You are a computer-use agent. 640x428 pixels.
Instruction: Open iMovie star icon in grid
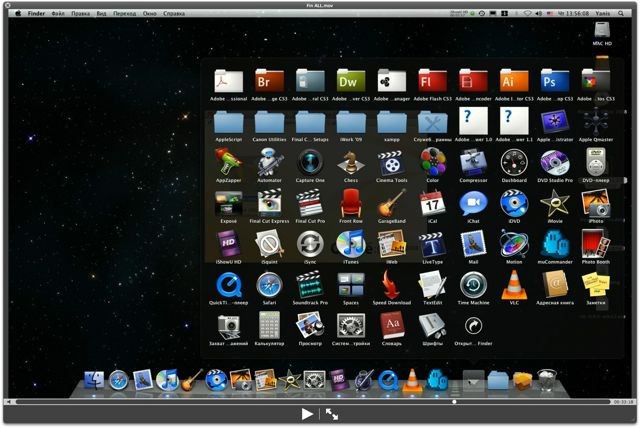click(555, 203)
